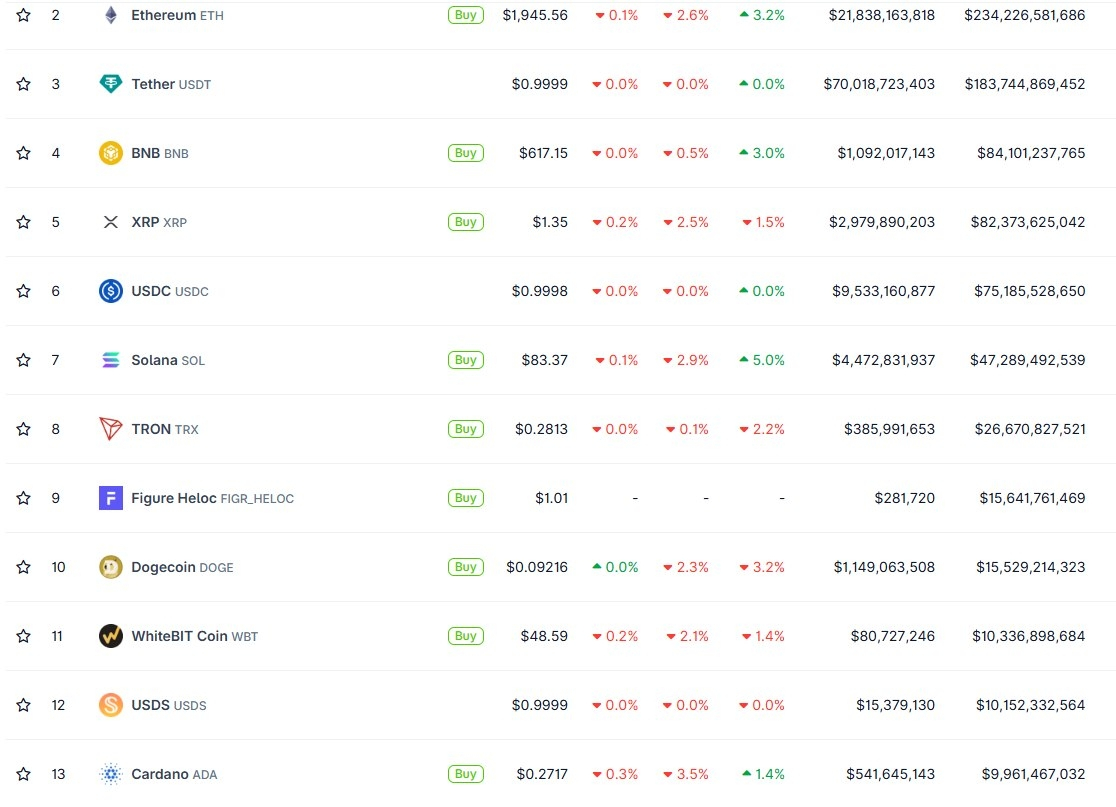Click Buy button for WhiteBIT Coin
This screenshot has height=807, width=1116.
click(465, 636)
